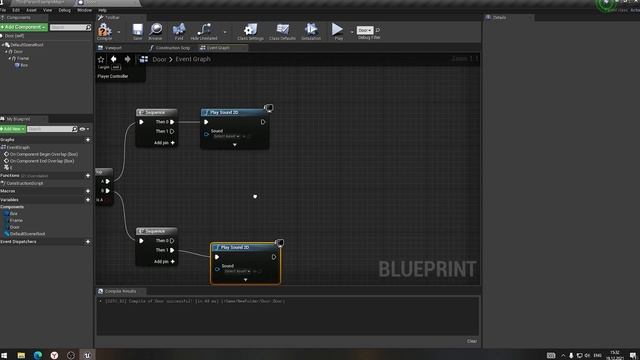This screenshot has height=360, width=640.
Task: Clear the compiler results with Clear
Action: [472, 341]
